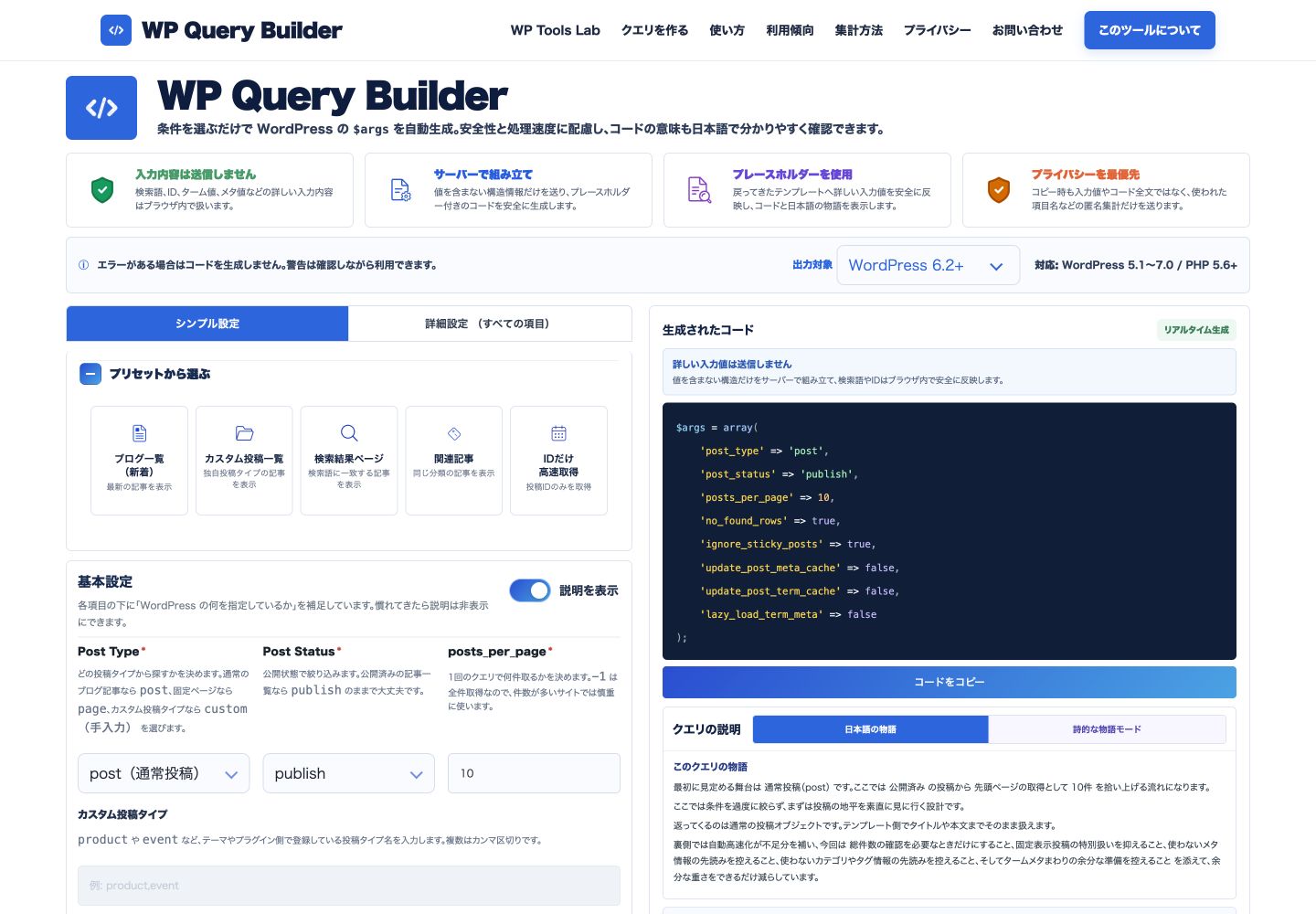The width and height of the screenshot is (1316, 914).
Task: Open the Post Type dropdown showing post（通常投稿）
Action: coord(164,773)
